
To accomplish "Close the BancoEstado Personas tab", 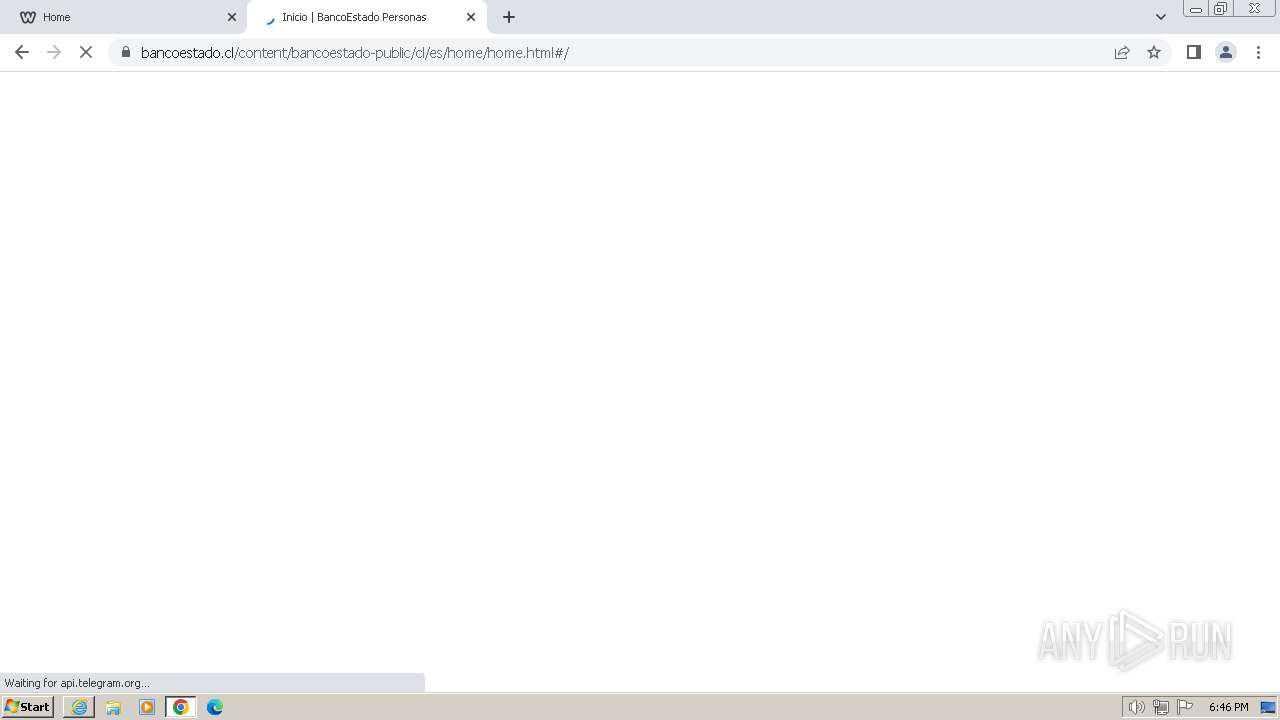I will (471, 17).
